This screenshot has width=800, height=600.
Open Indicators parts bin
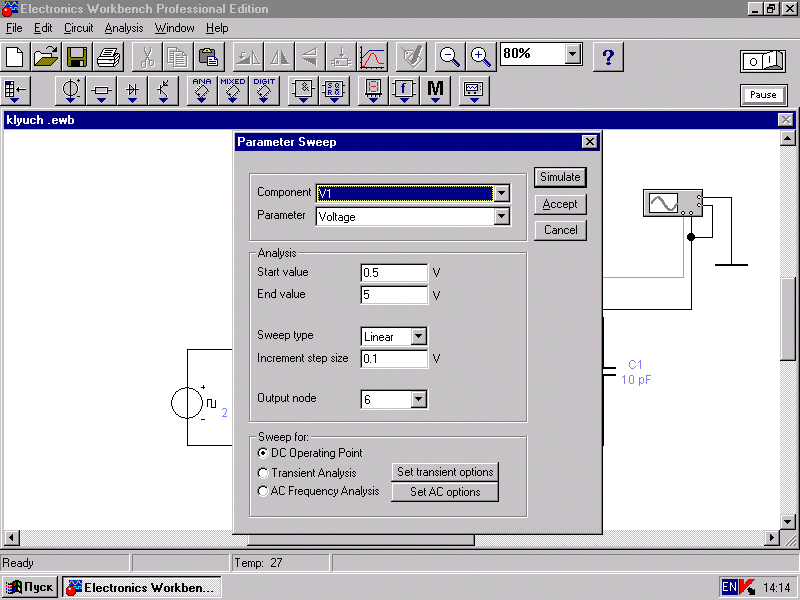[x=373, y=91]
